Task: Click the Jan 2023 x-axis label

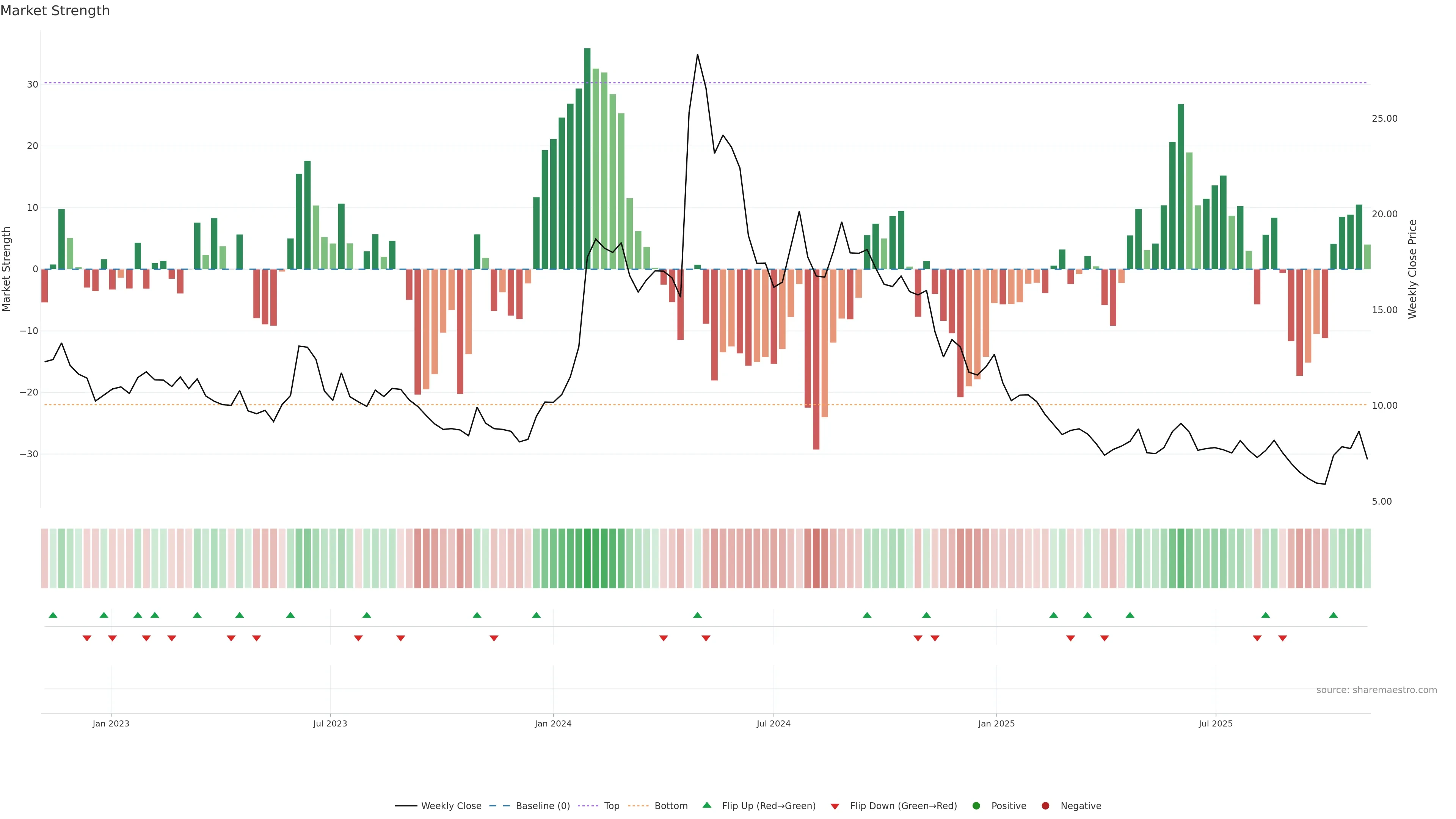Action: [x=111, y=723]
